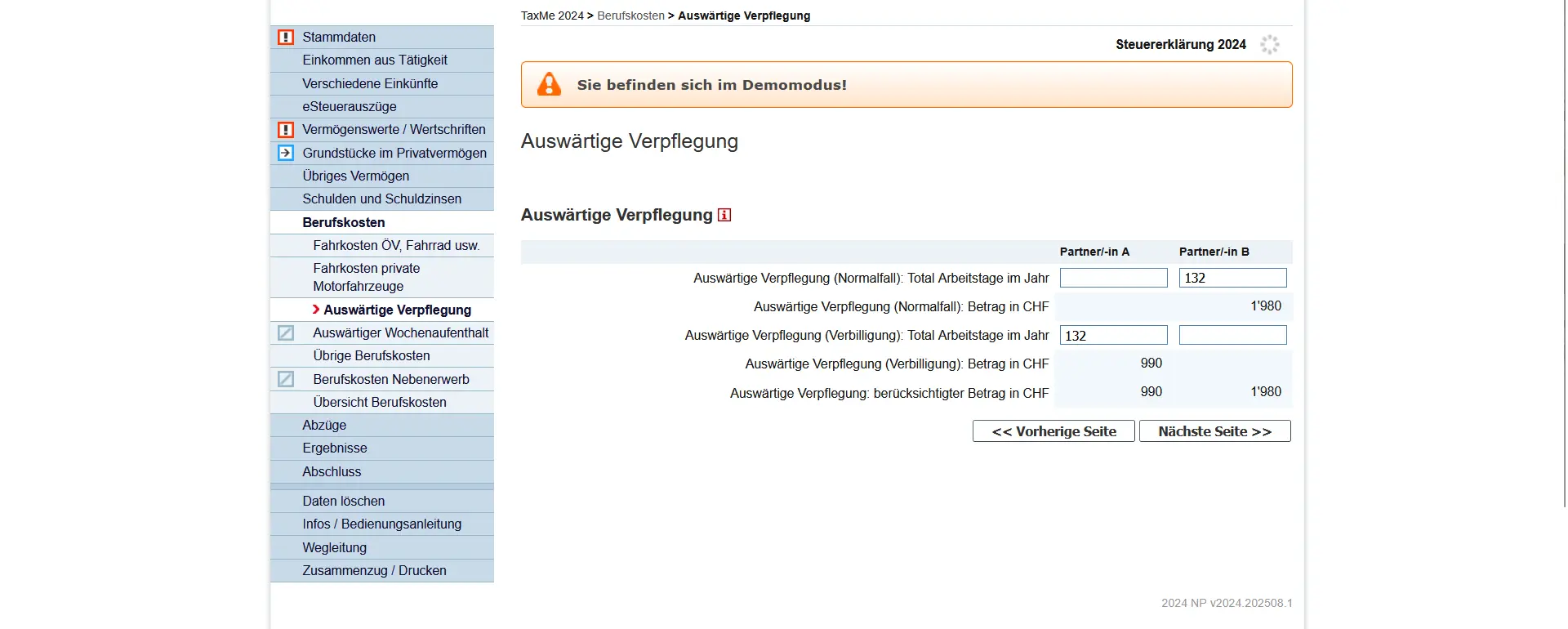This screenshot has height=629, width=1568.
Task: Click the loading spinner near Steuererklärung 2024
Action: [1269, 45]
